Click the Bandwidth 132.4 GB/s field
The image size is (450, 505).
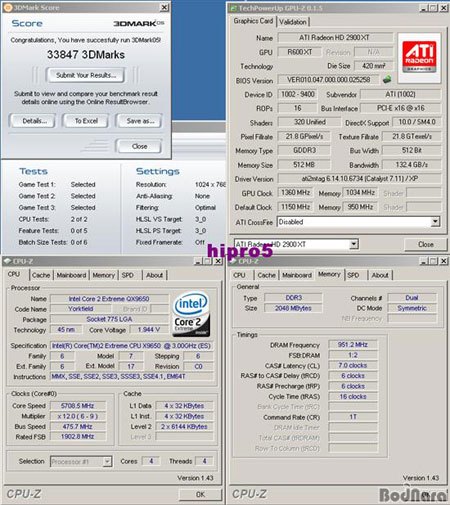[x=411, y=165]
